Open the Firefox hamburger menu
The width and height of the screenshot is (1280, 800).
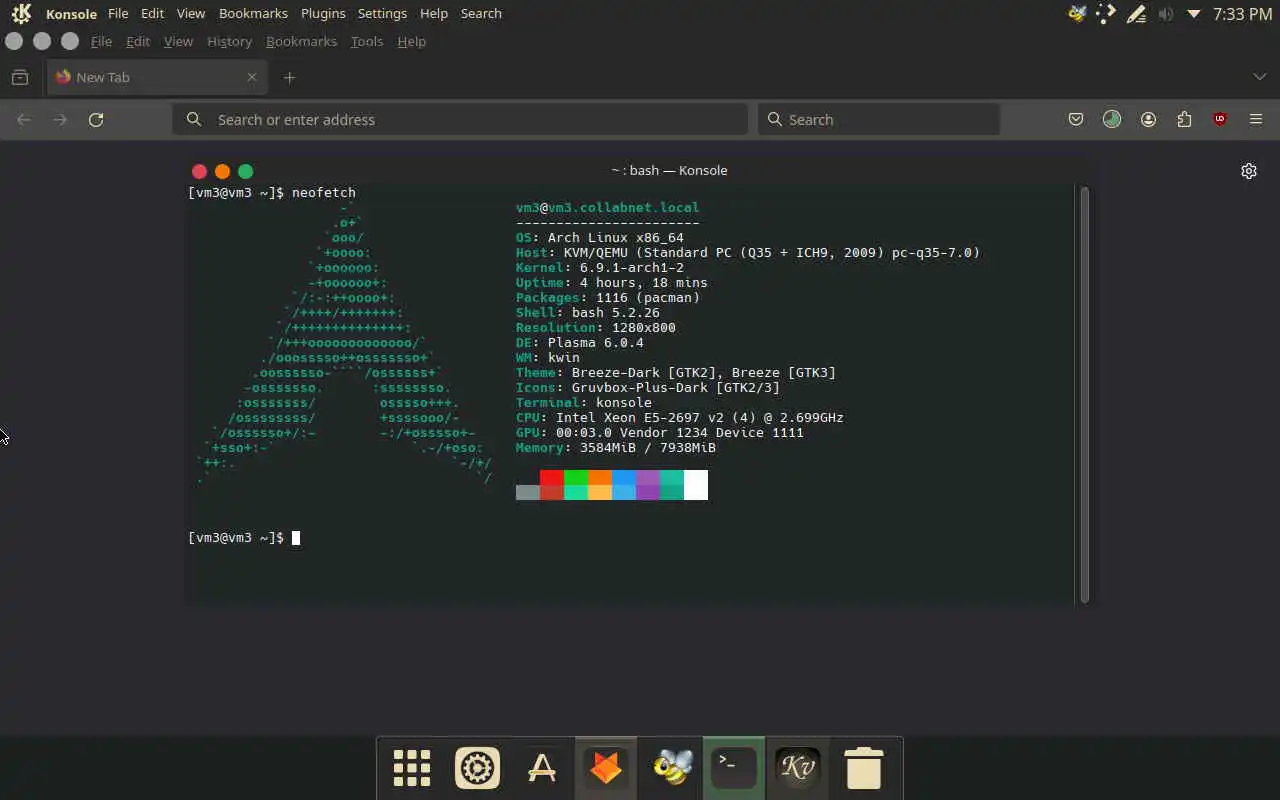[1256, 119]
